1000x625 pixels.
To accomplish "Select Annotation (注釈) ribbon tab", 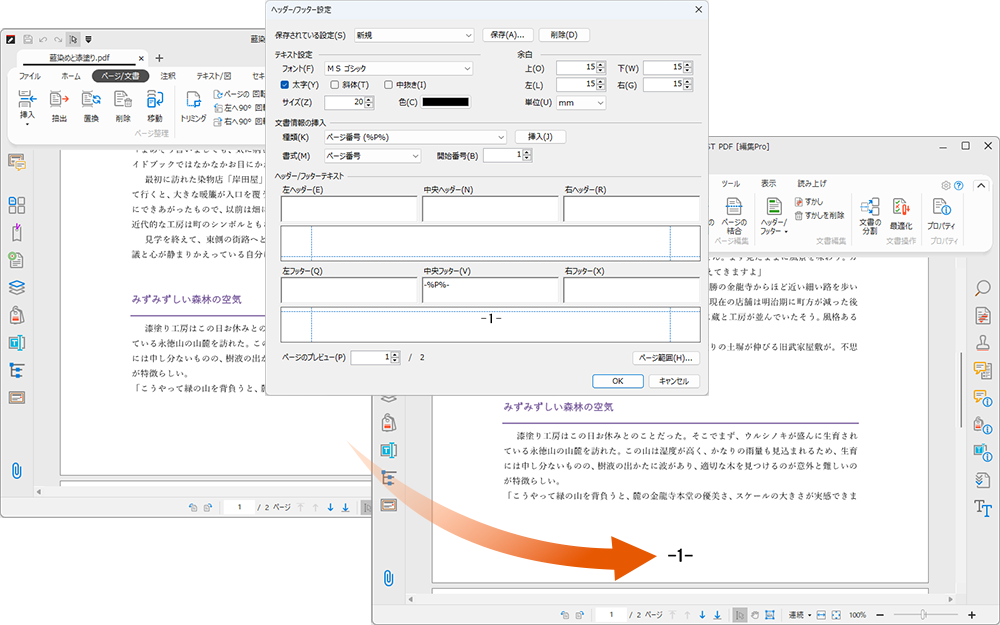I will click(x=168, y=76).
